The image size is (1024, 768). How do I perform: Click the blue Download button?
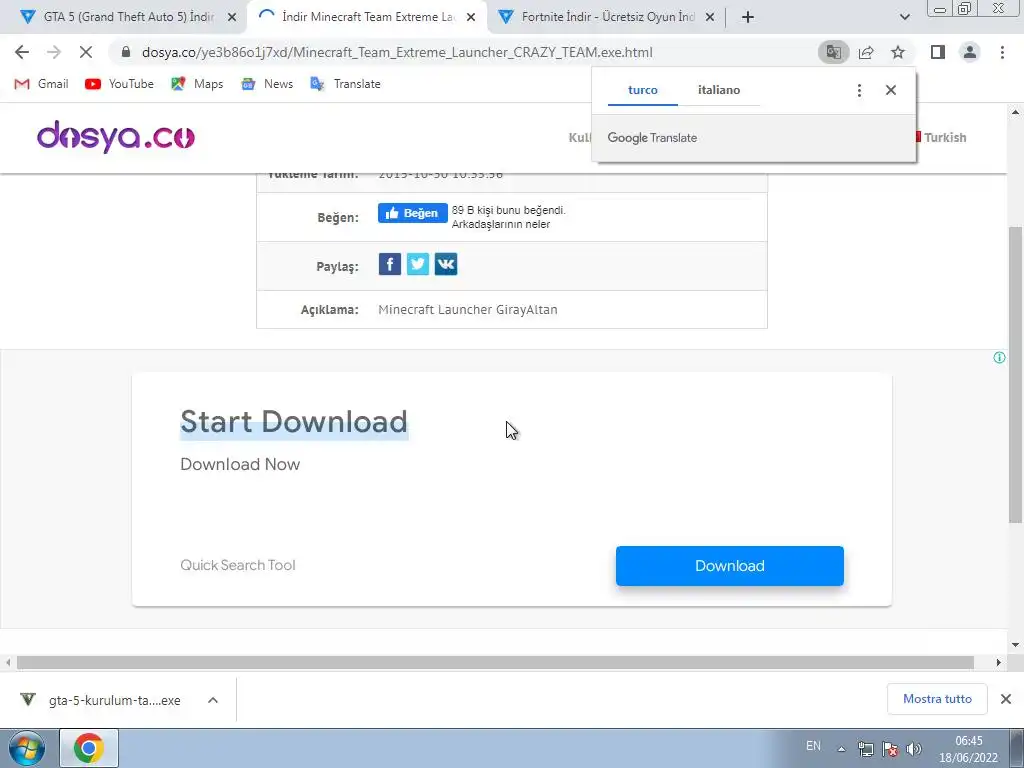pyautogui.click(x=729, y=566)
